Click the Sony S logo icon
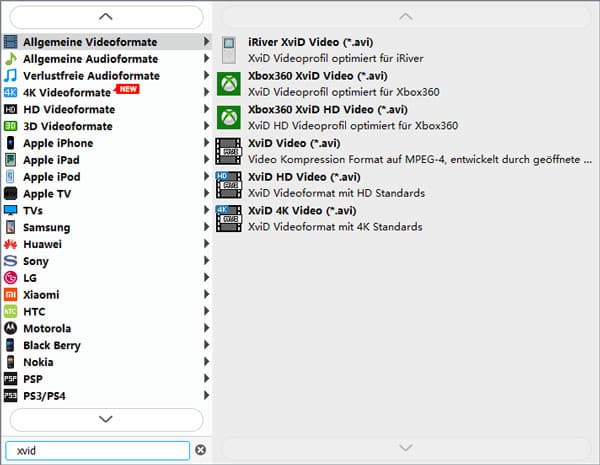600x465 pixels. (10, 261)
